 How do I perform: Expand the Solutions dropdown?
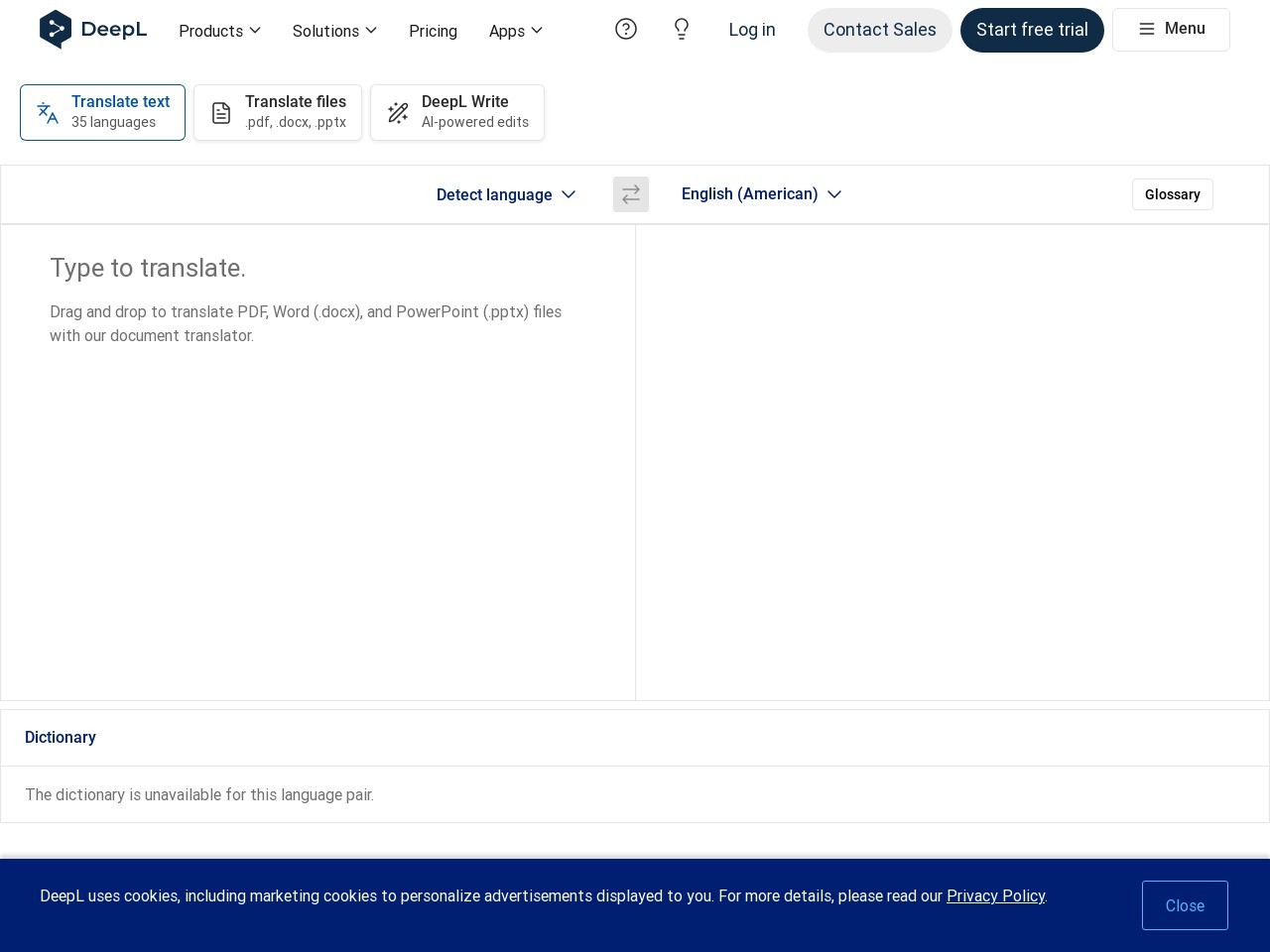[334, 31]
